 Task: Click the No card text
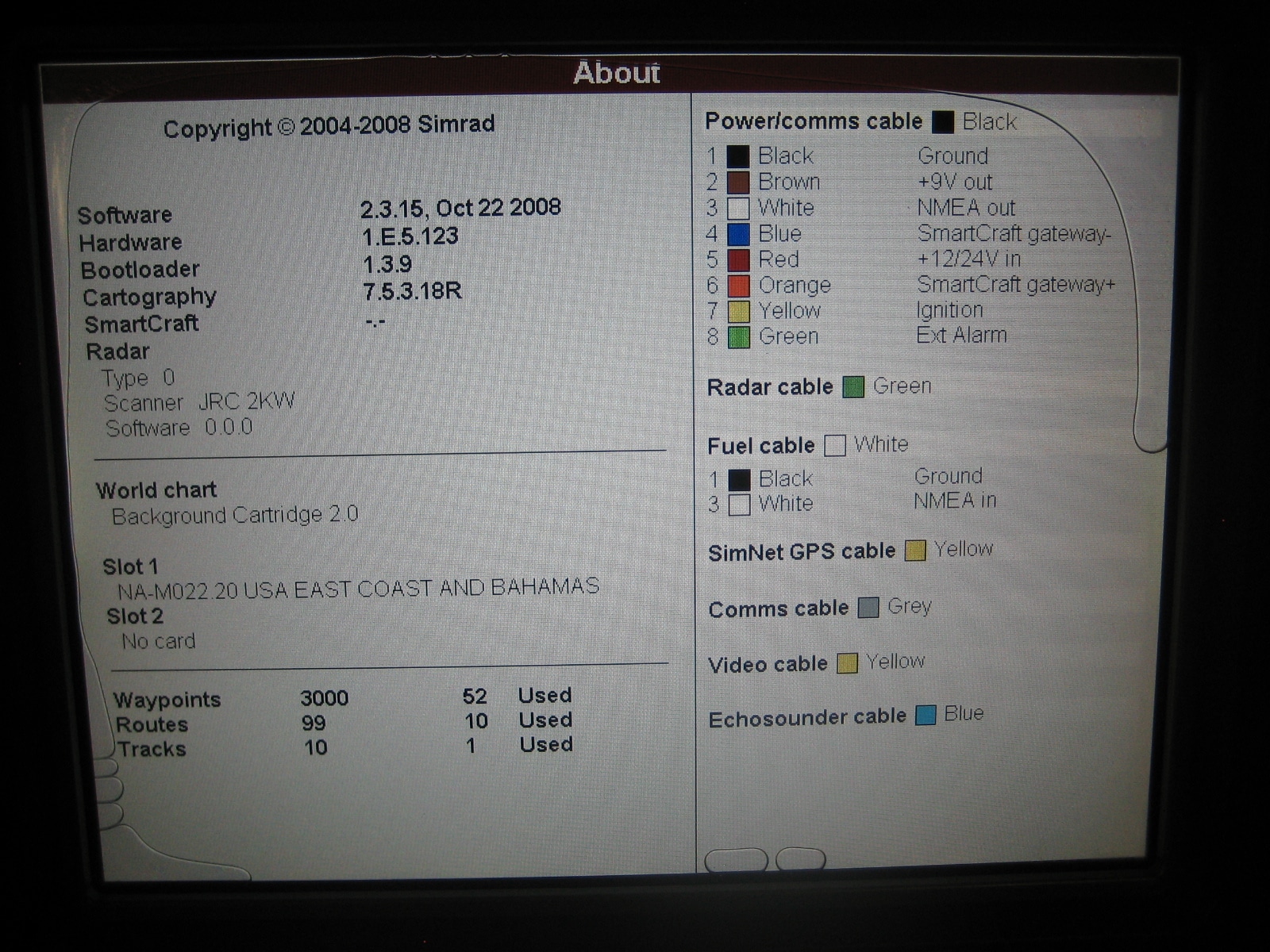click(x=159, y=641)
